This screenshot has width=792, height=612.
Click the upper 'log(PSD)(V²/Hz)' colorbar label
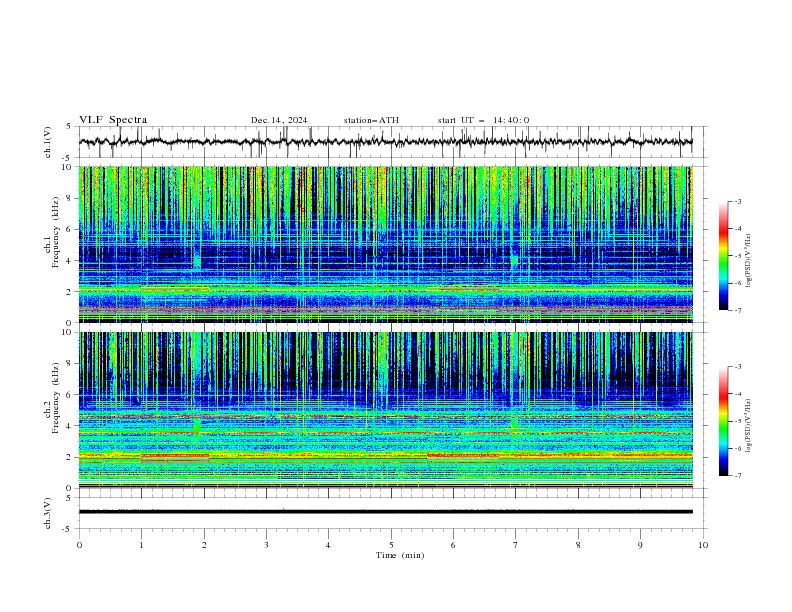[x=748, y=261]
